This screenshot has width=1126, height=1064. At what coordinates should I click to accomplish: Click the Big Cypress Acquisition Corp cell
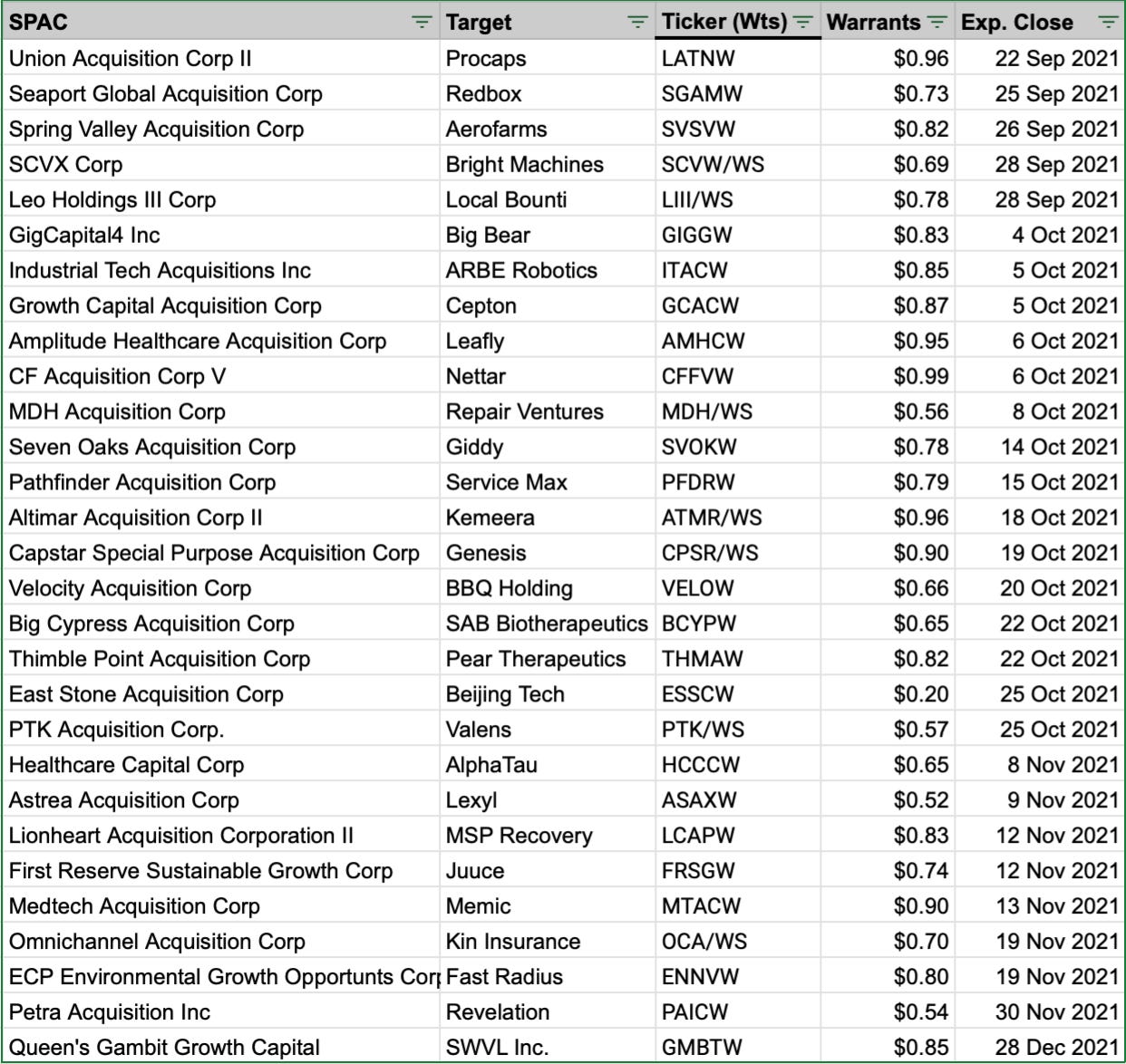[221, 624]
